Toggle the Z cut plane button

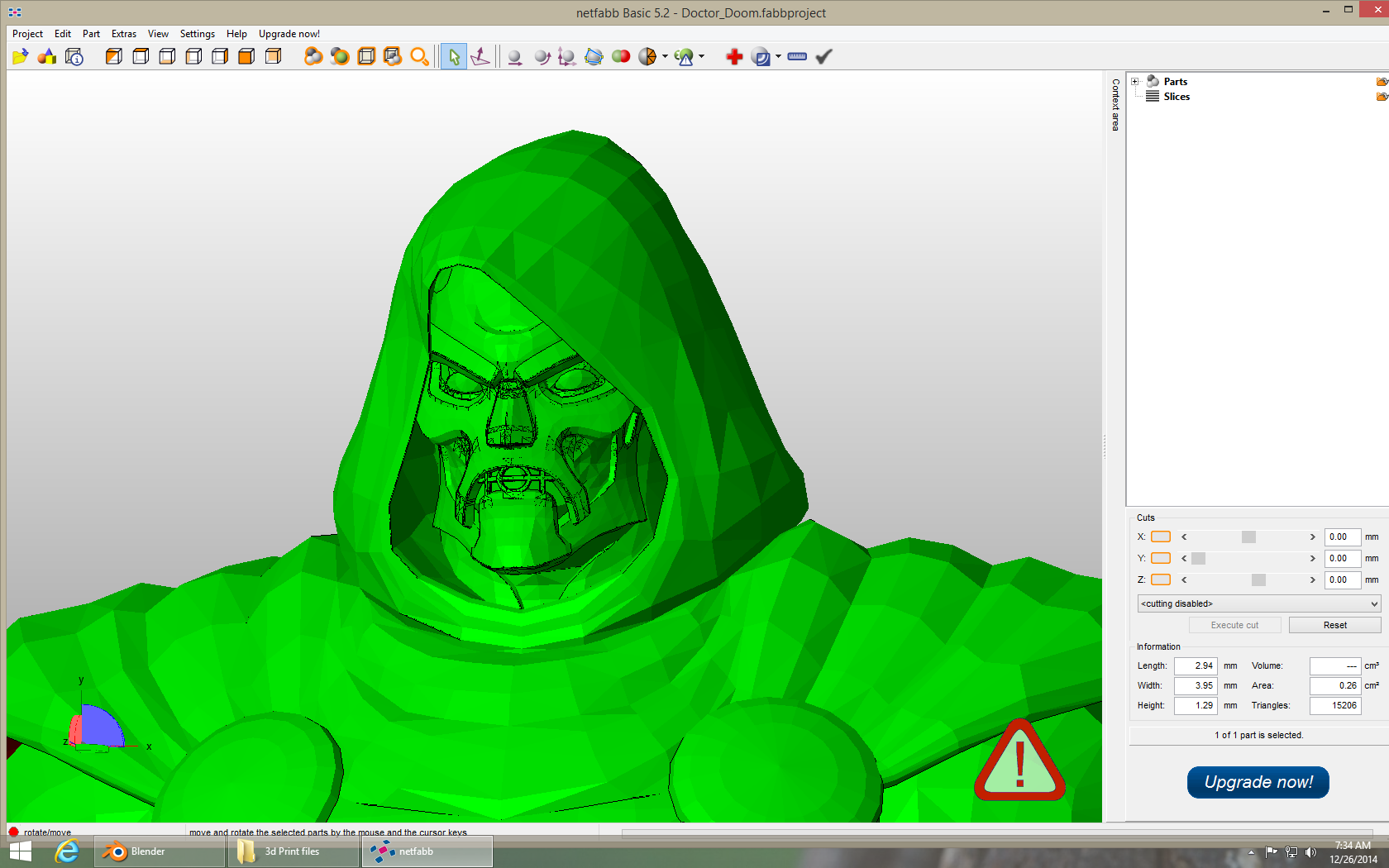tap(1161, 579)
